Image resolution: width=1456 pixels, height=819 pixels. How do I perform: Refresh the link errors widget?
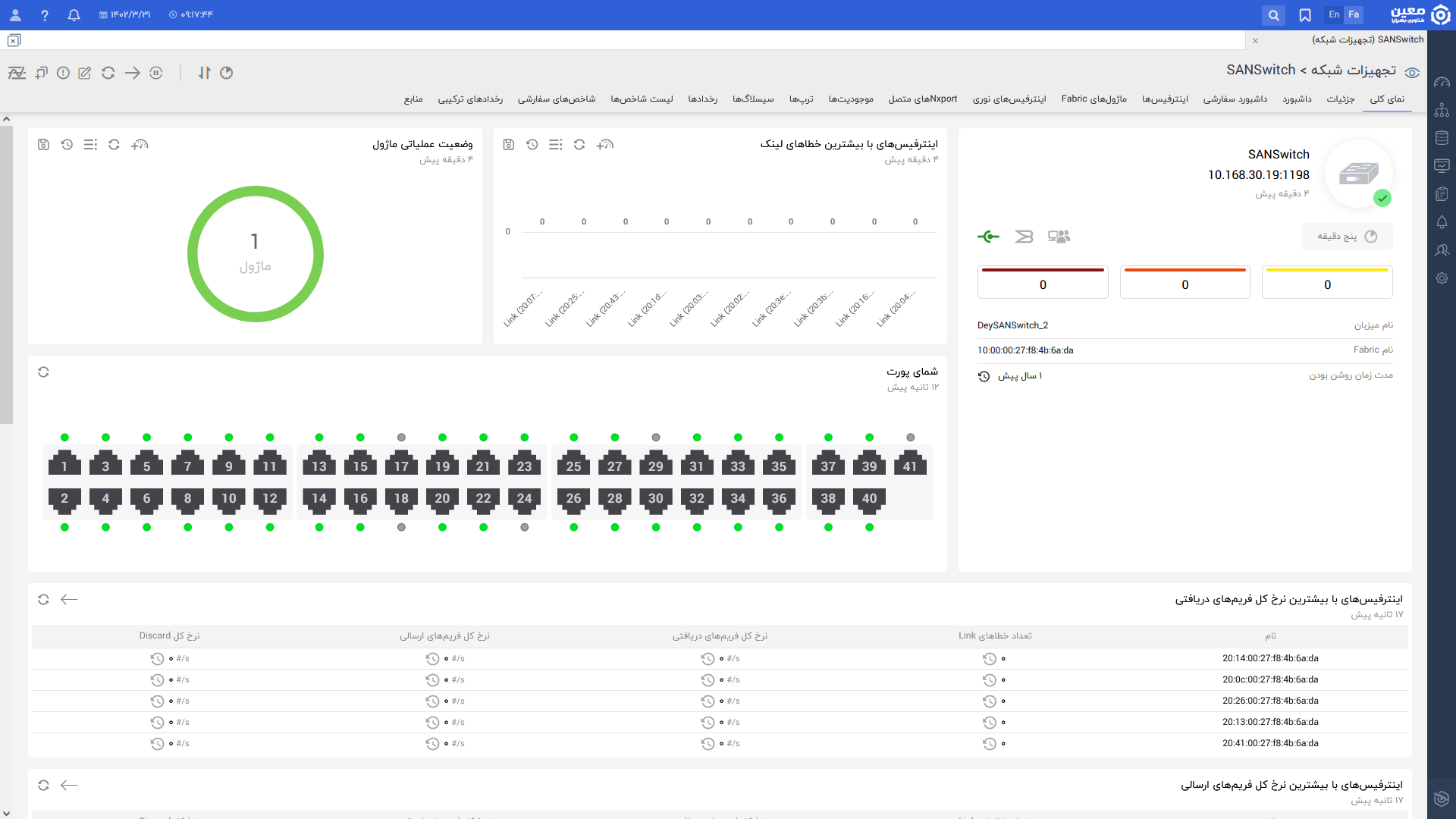tap(579, 144)
